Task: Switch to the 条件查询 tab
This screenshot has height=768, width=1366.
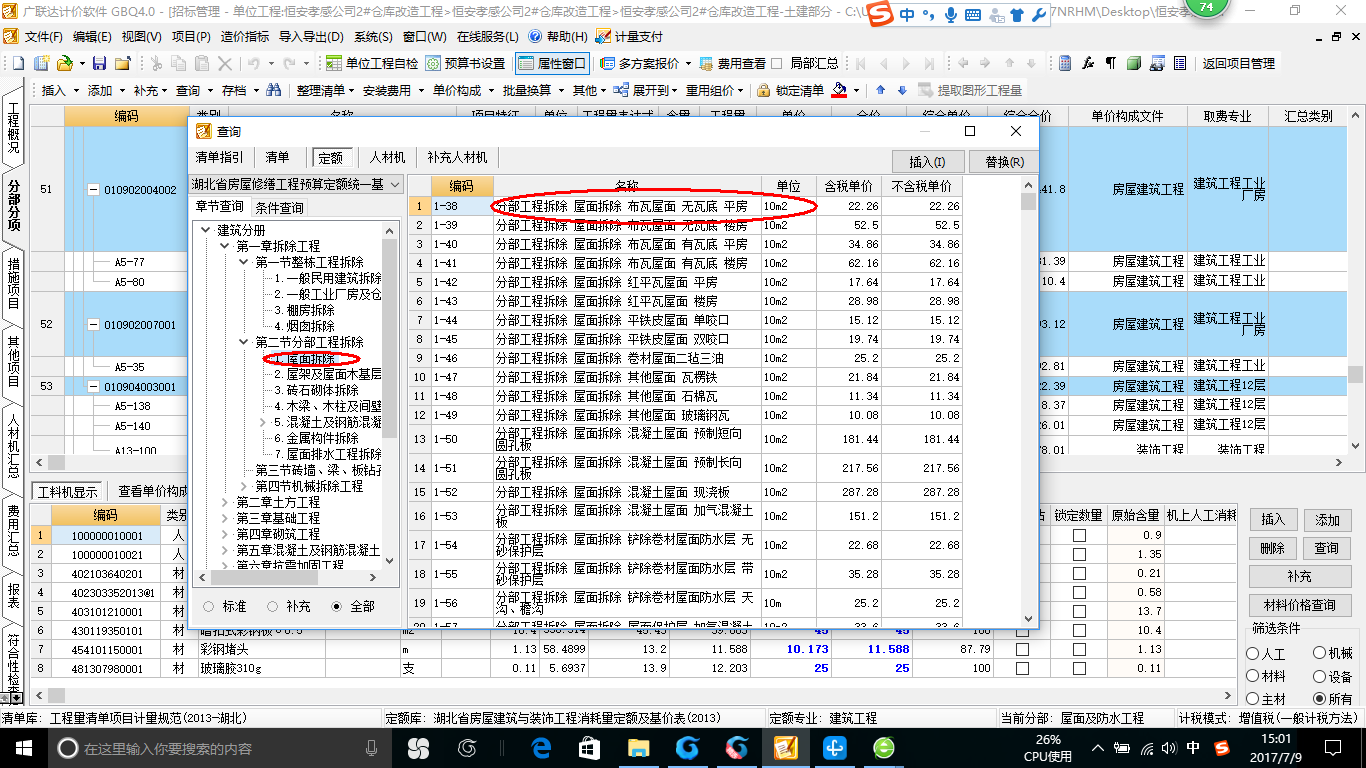Action: (x=279, y=208)
